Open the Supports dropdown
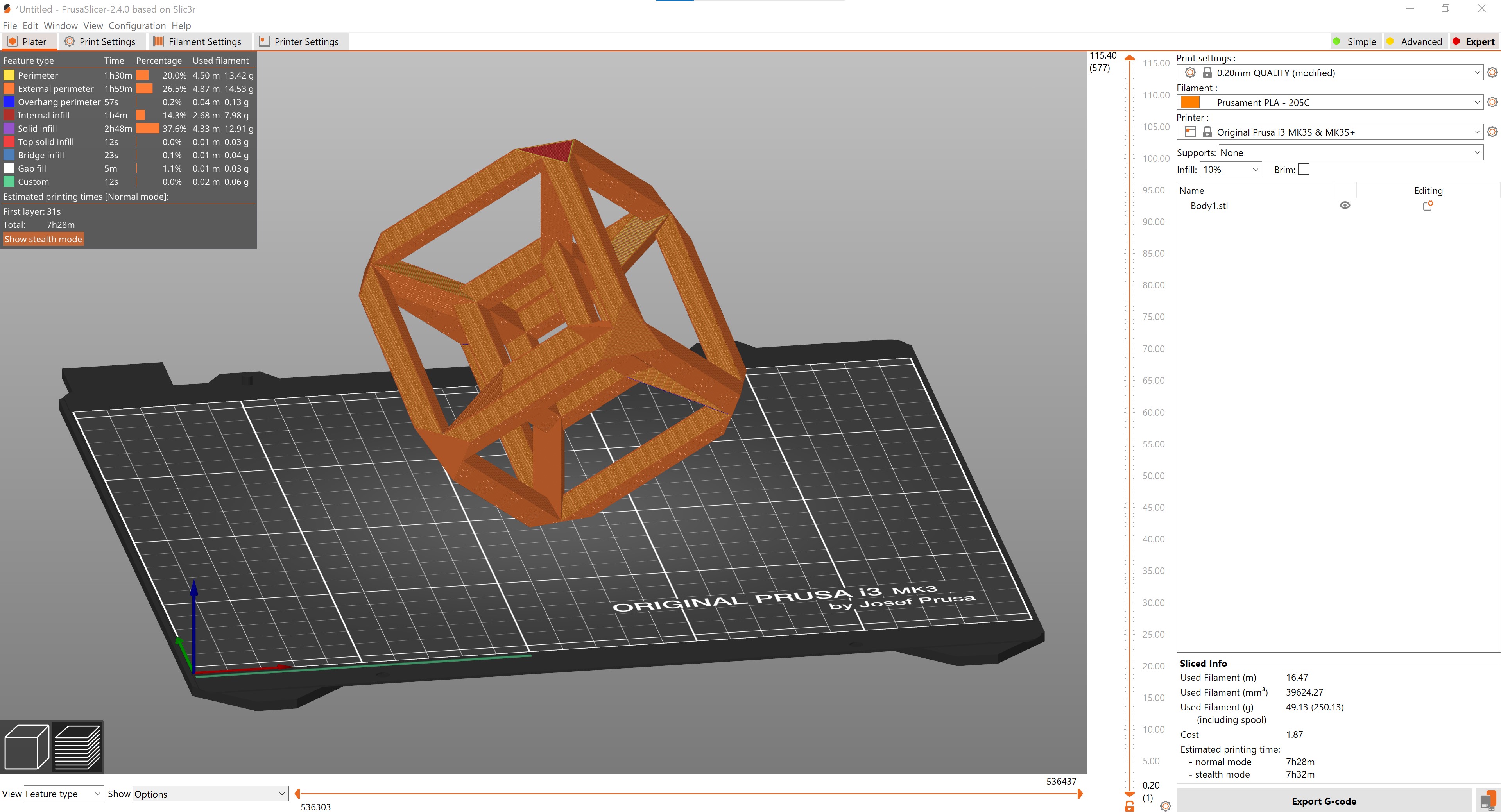 [x=1351, y=153]
